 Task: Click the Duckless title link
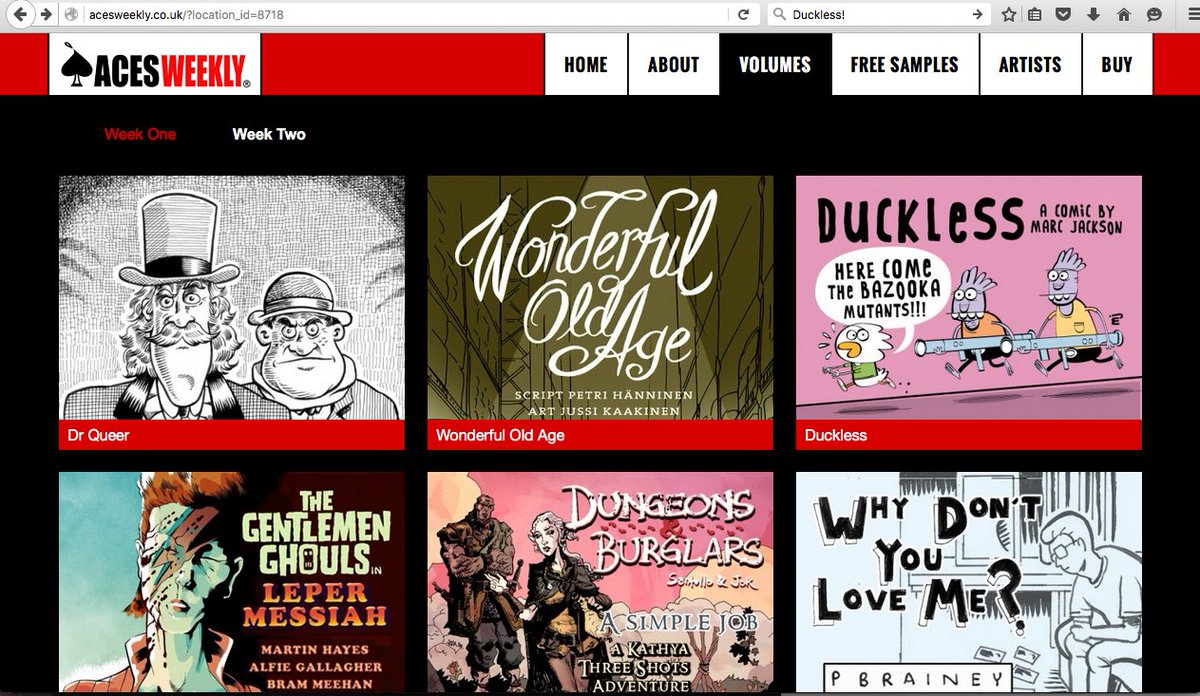[x=836, y=436]
